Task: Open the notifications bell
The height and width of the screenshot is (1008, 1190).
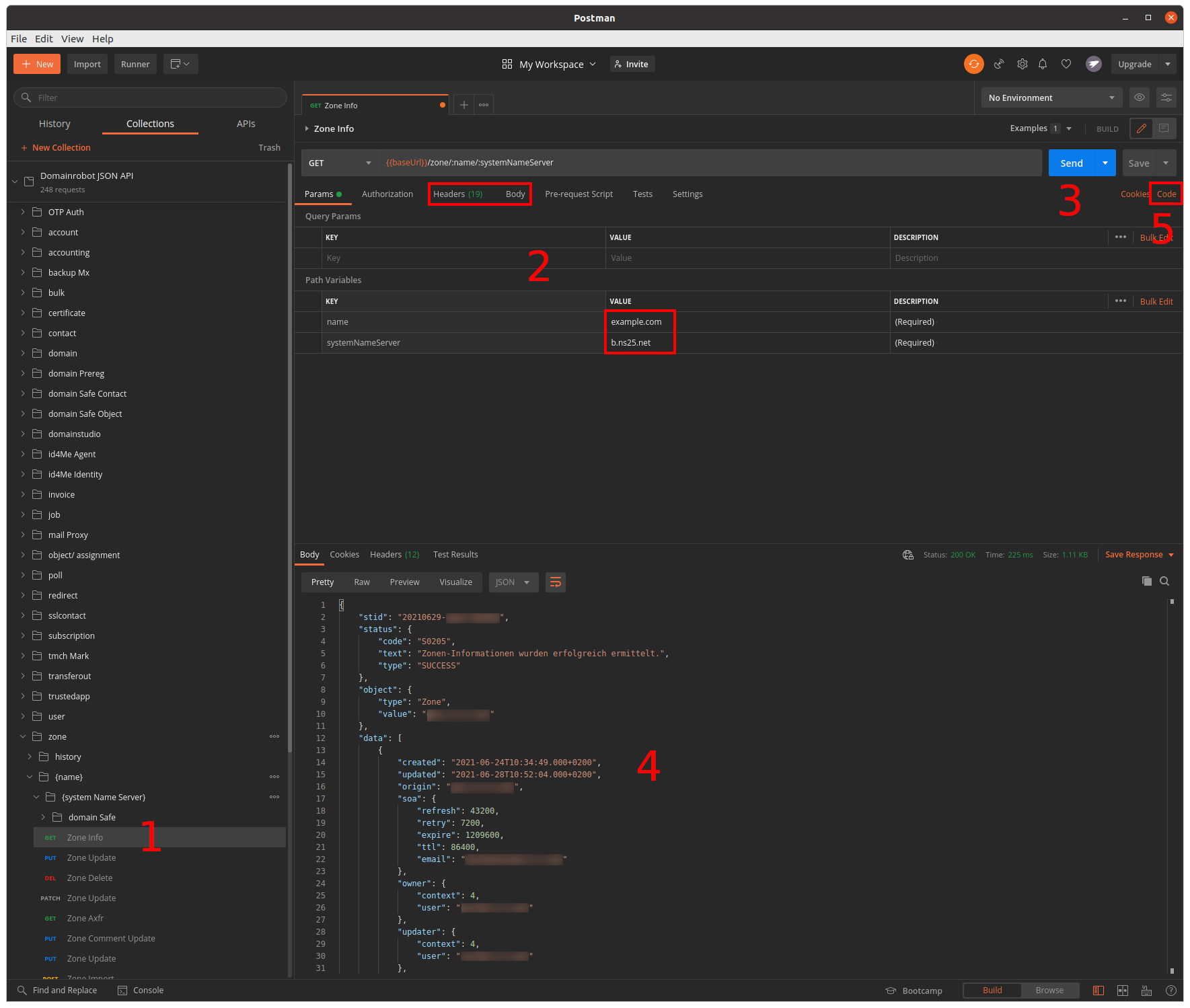Action: coord(1042,64)
